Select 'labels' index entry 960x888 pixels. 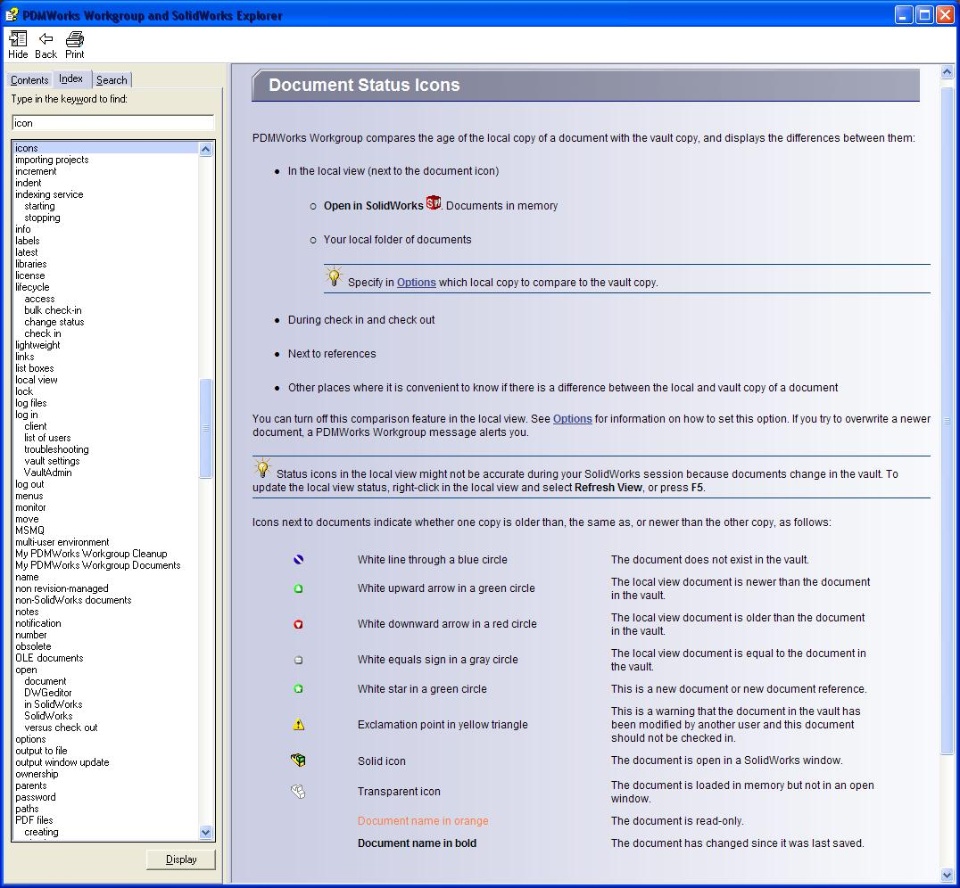pyautogui.click(x=27, y=241)
